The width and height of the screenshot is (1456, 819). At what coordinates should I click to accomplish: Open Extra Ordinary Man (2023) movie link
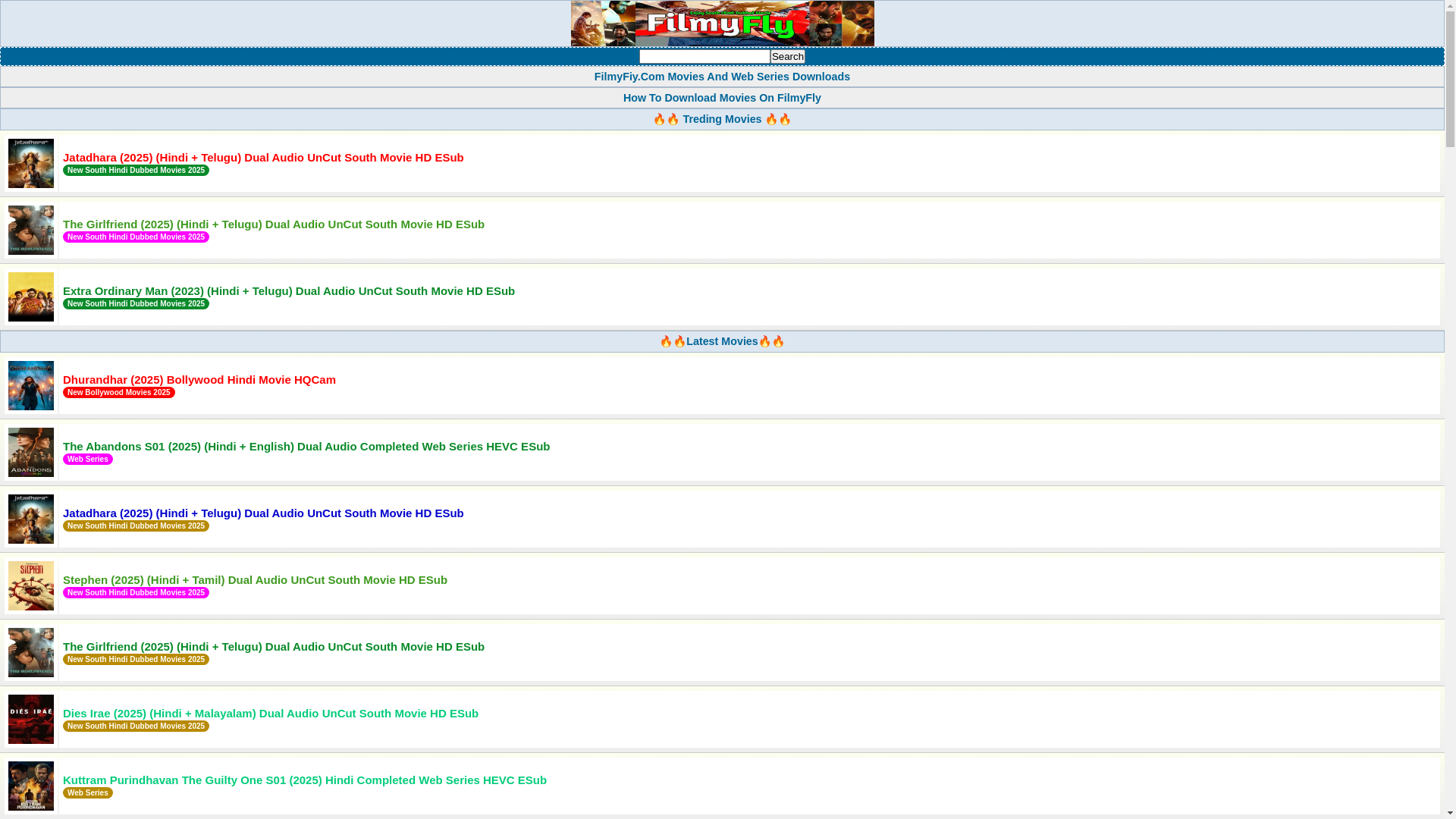[x=289, y=291]
